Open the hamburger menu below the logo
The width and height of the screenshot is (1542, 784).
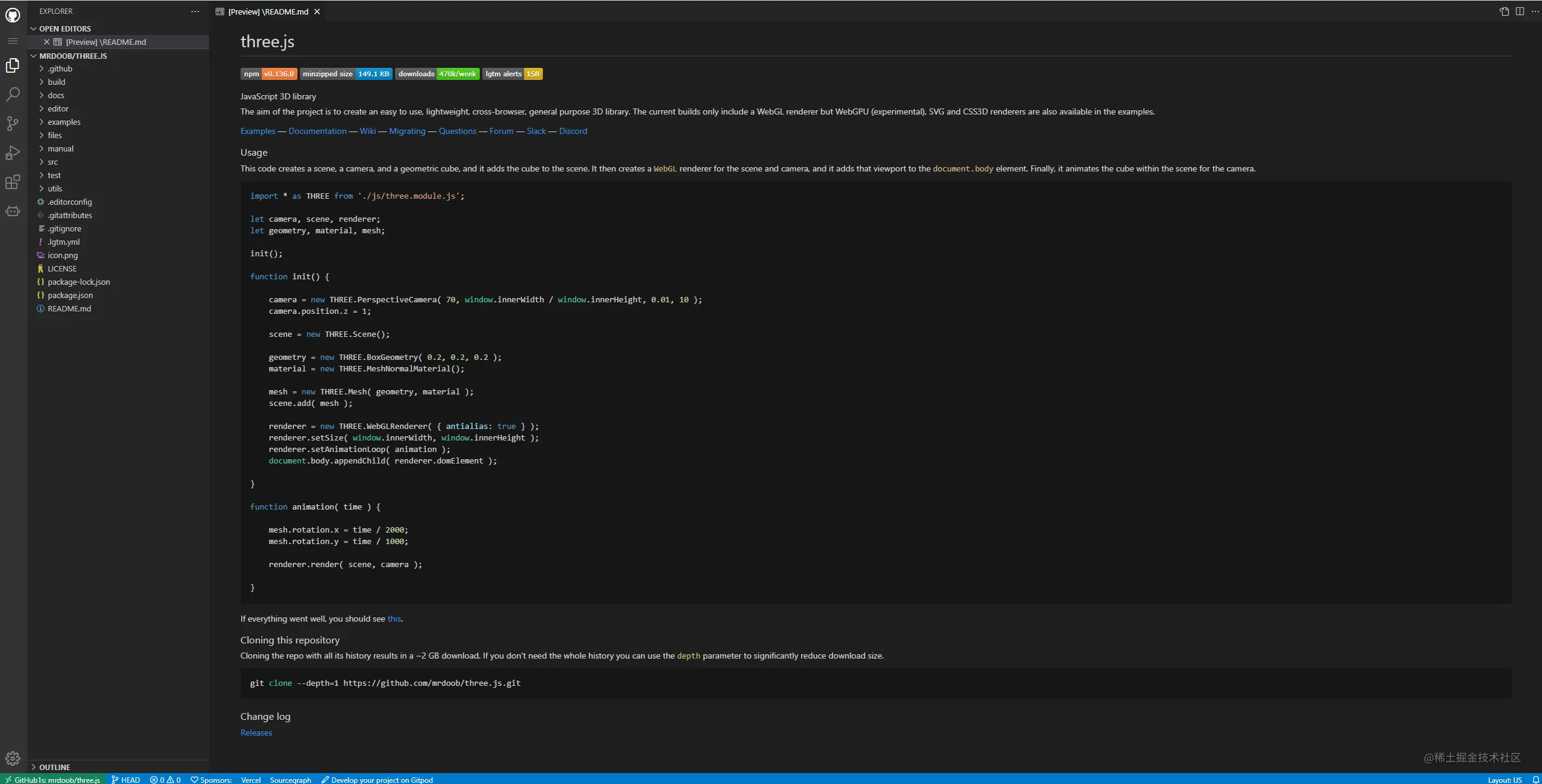pyautogui.click(x=13, y=41)
